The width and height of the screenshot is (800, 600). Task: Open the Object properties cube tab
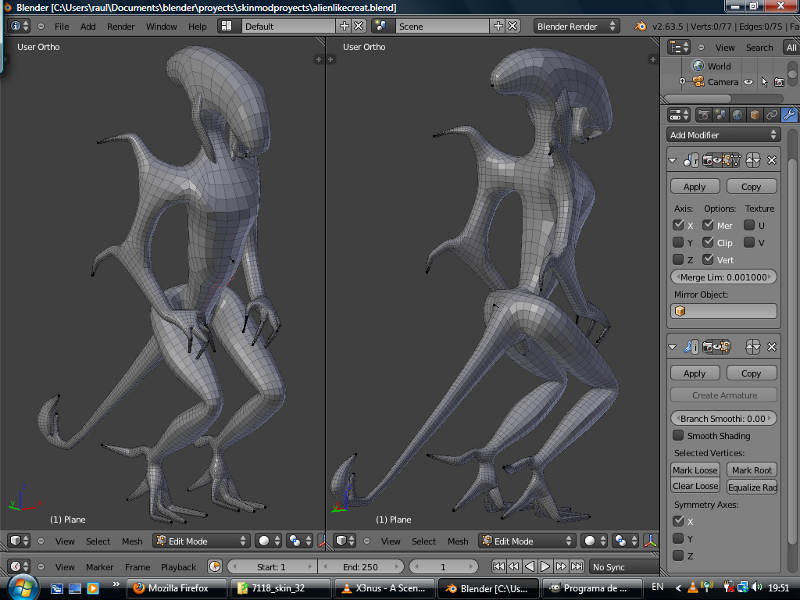click(755, 115)
